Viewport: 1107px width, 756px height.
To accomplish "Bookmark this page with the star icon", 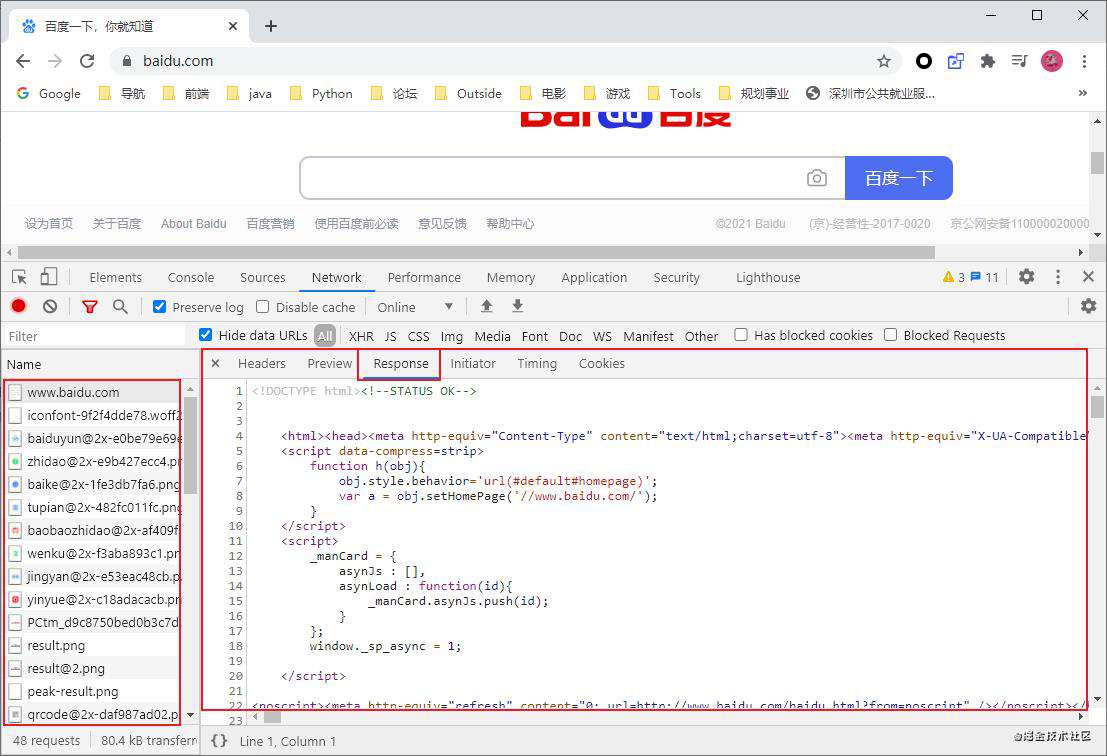I will pos(884,61).
